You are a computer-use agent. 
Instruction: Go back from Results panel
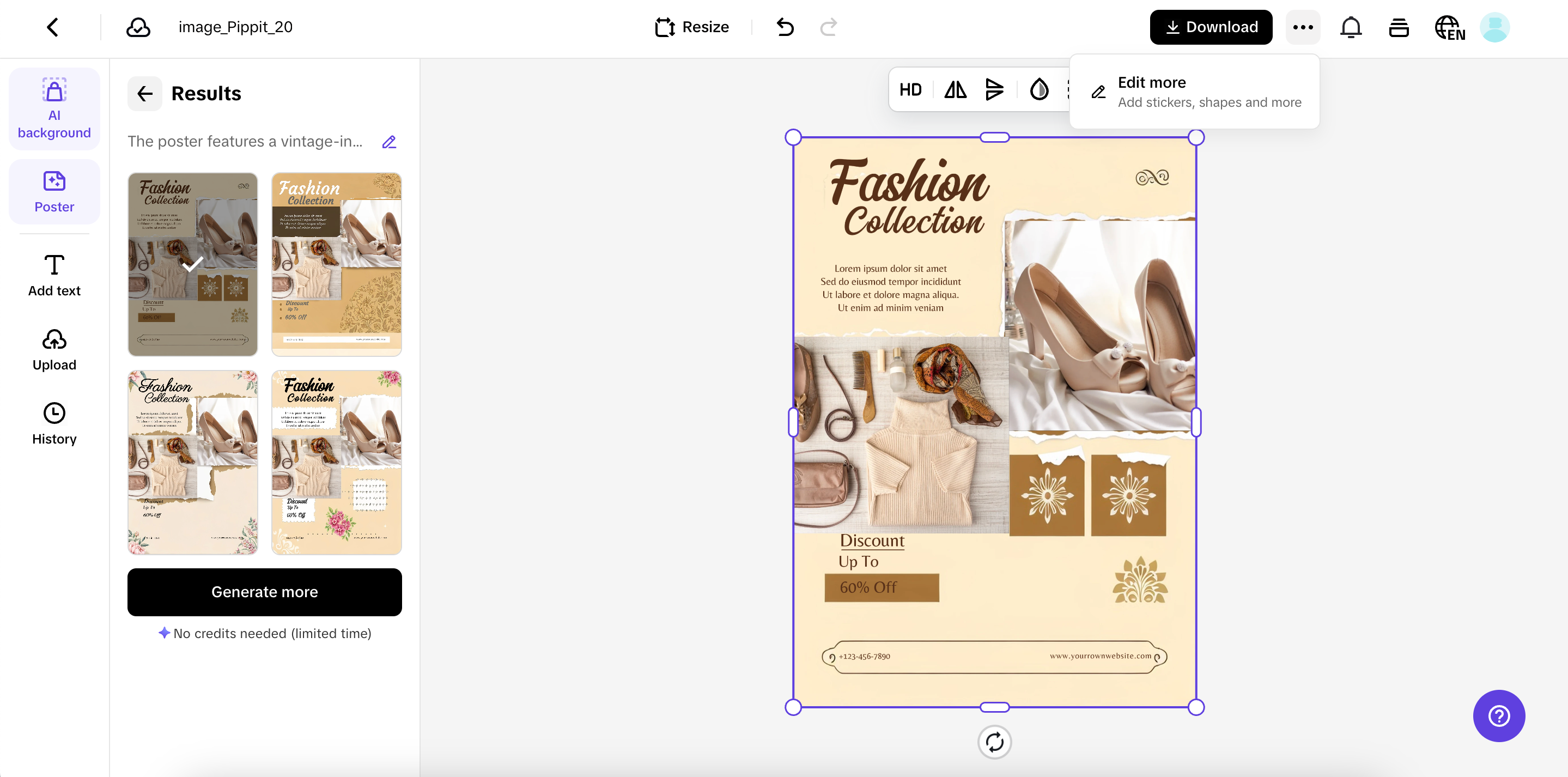point(145,94)
